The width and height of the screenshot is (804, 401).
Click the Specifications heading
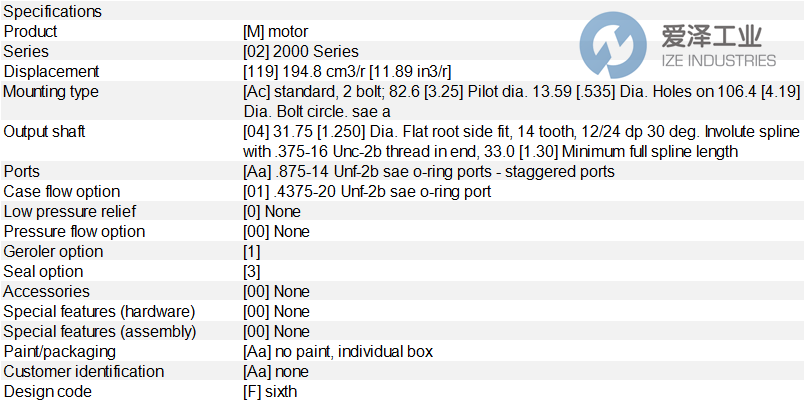(x=53, y=12)
